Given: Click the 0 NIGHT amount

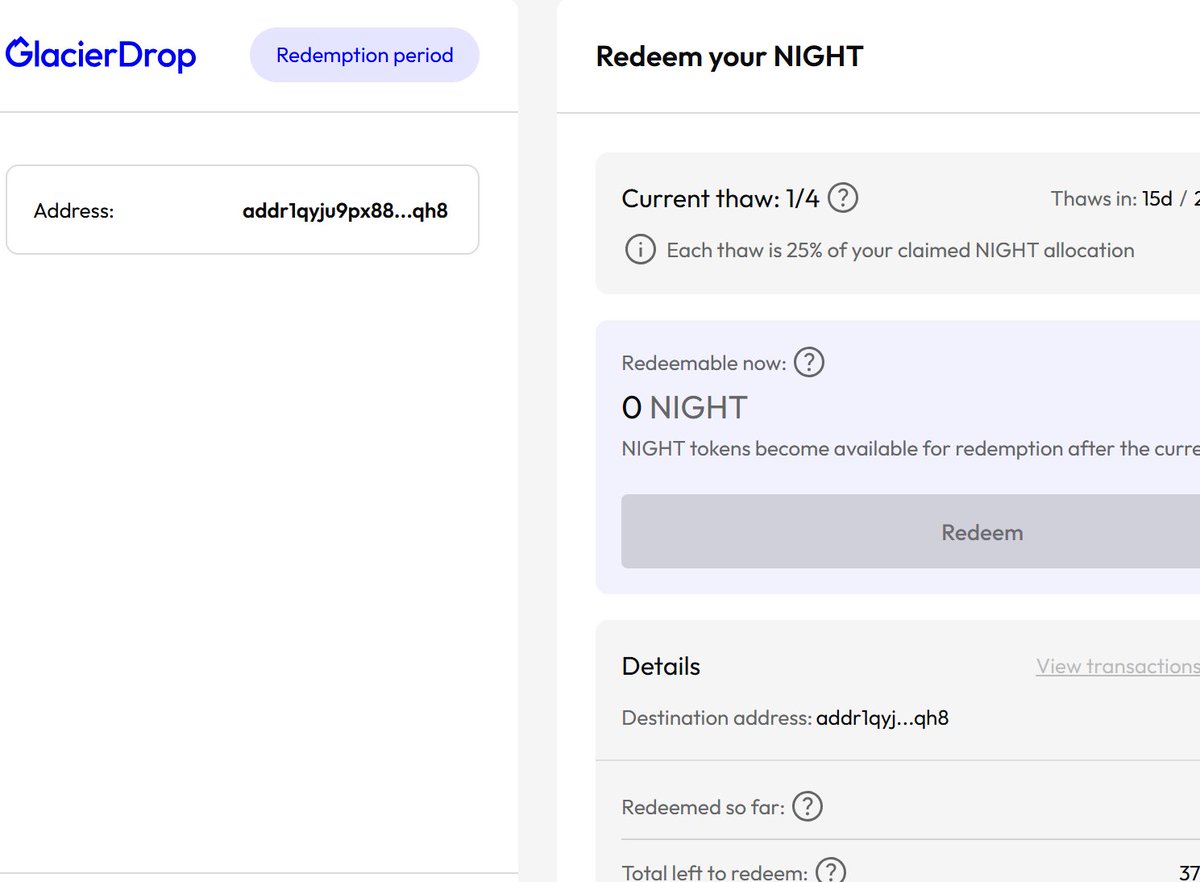Looking at the screenshot, I should pyautogui.click(x=684, y=407).
